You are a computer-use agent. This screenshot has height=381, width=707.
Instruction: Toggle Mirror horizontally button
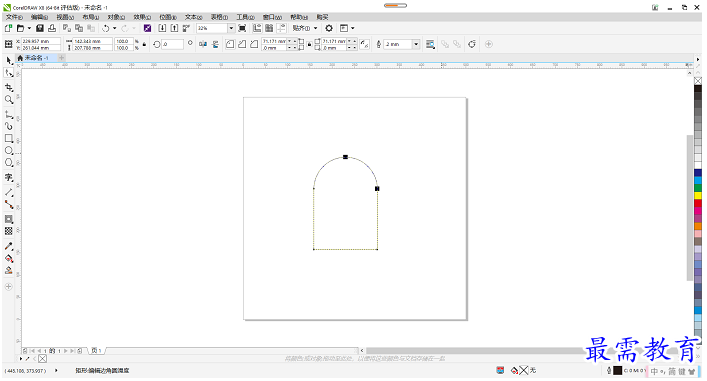click(203, 44)
